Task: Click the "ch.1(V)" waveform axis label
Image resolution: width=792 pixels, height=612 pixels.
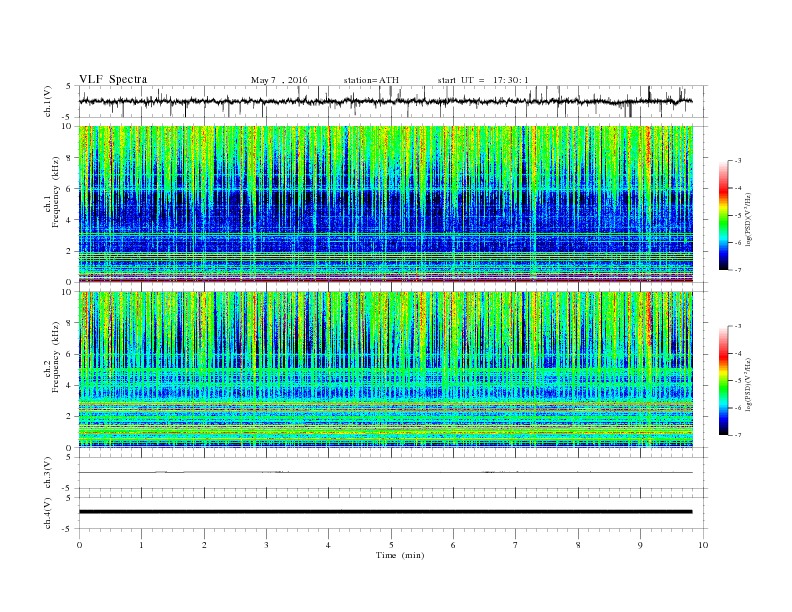Action: pos(48,102)
